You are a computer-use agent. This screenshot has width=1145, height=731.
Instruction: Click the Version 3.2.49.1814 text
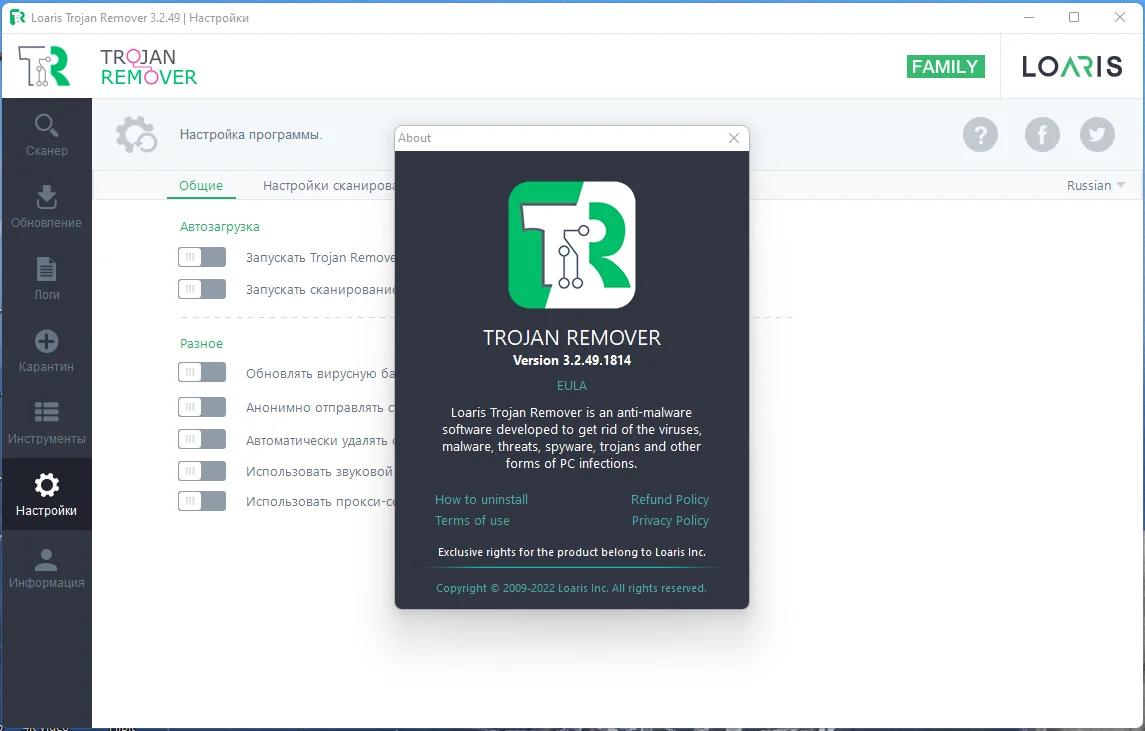click(x=572, y=360)
